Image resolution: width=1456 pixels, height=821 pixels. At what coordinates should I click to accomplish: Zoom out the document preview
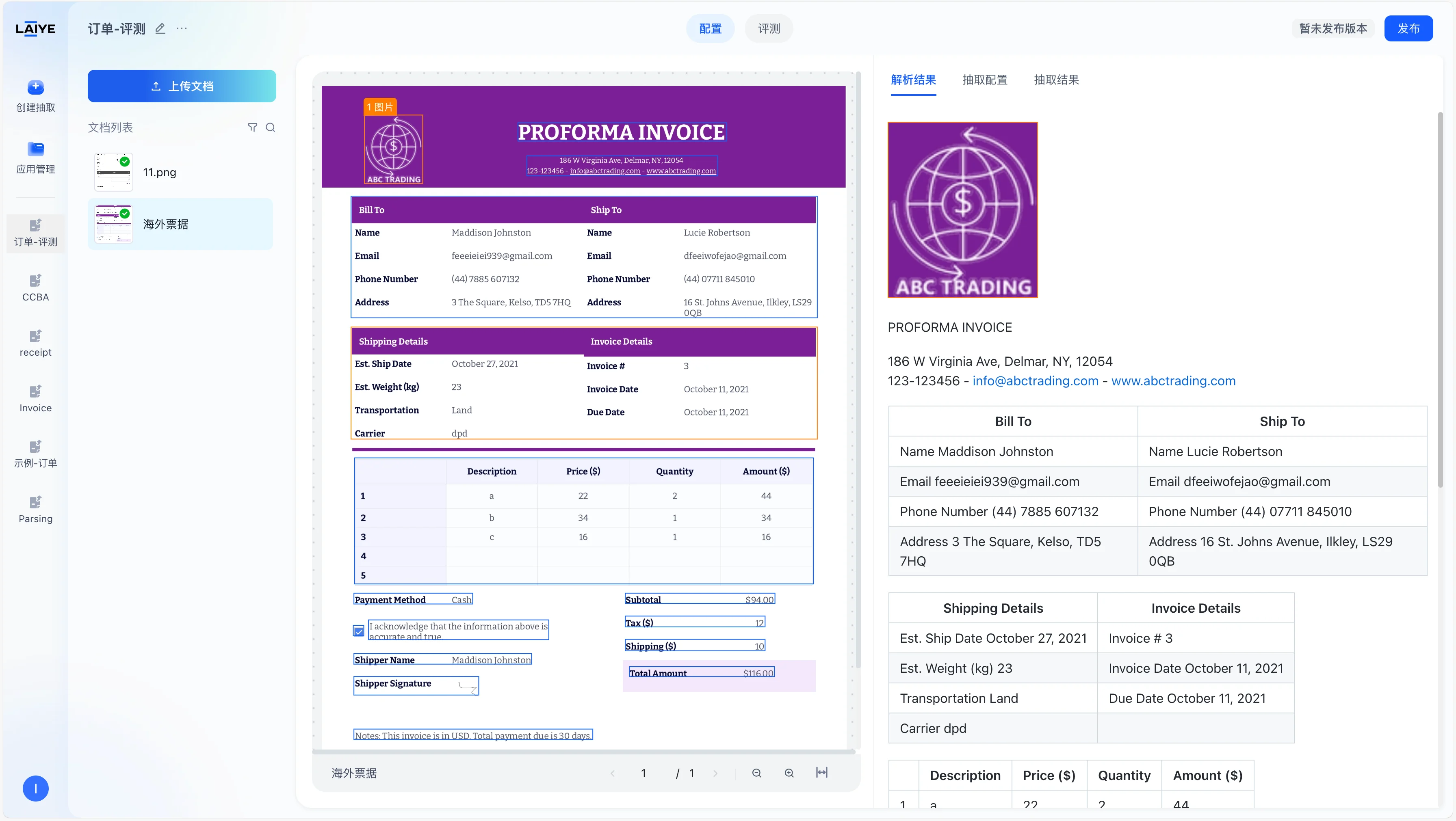pyautogui.click(x=757, y=773)
